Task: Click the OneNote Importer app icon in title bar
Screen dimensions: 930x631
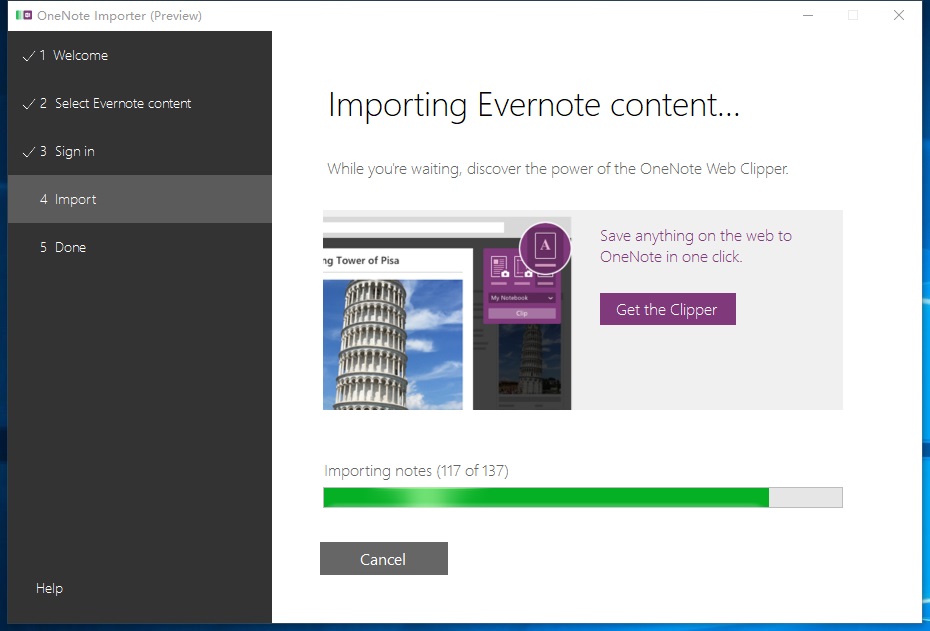Action: coord(24,15)
